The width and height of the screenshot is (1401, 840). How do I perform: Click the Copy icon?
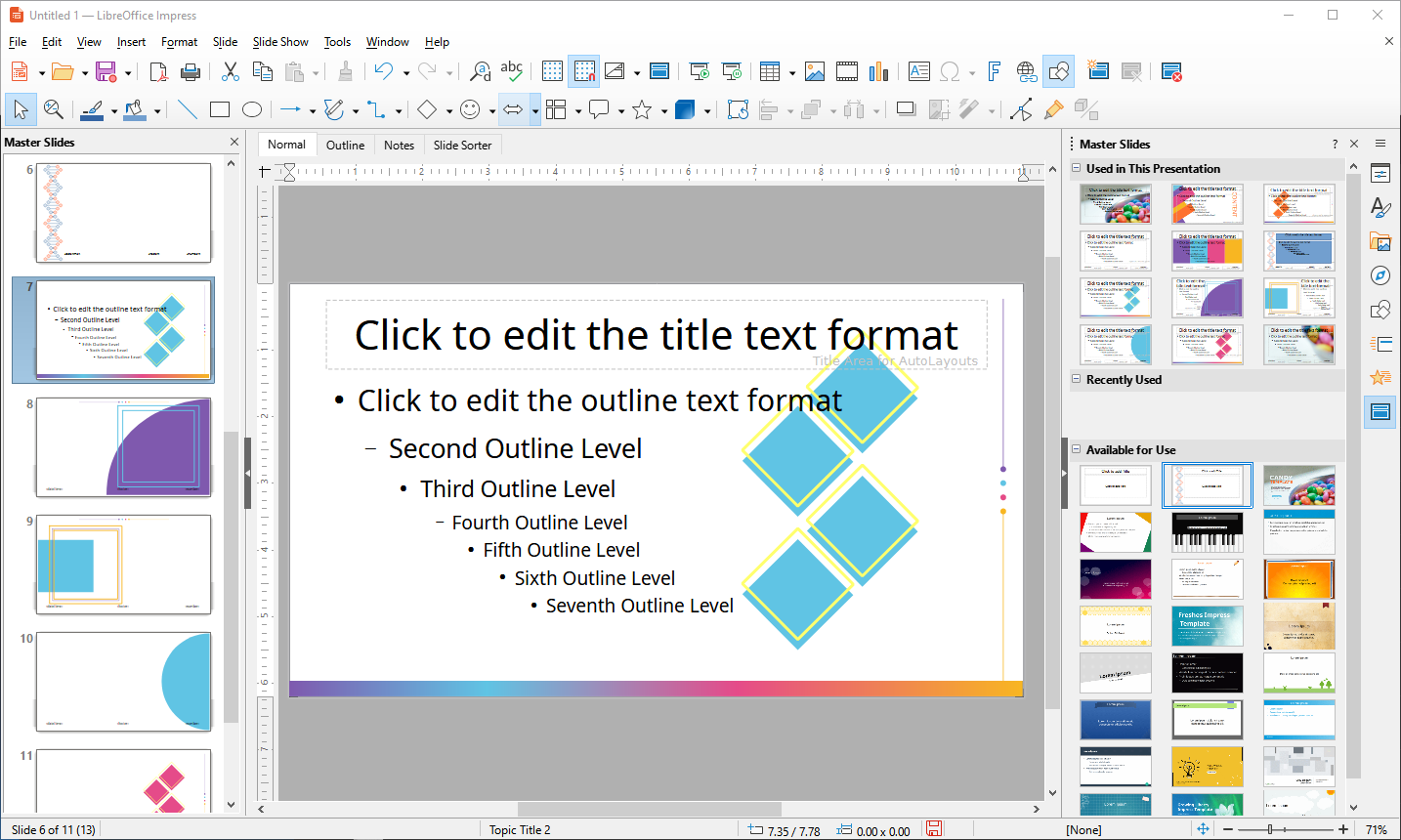point(262,71)
